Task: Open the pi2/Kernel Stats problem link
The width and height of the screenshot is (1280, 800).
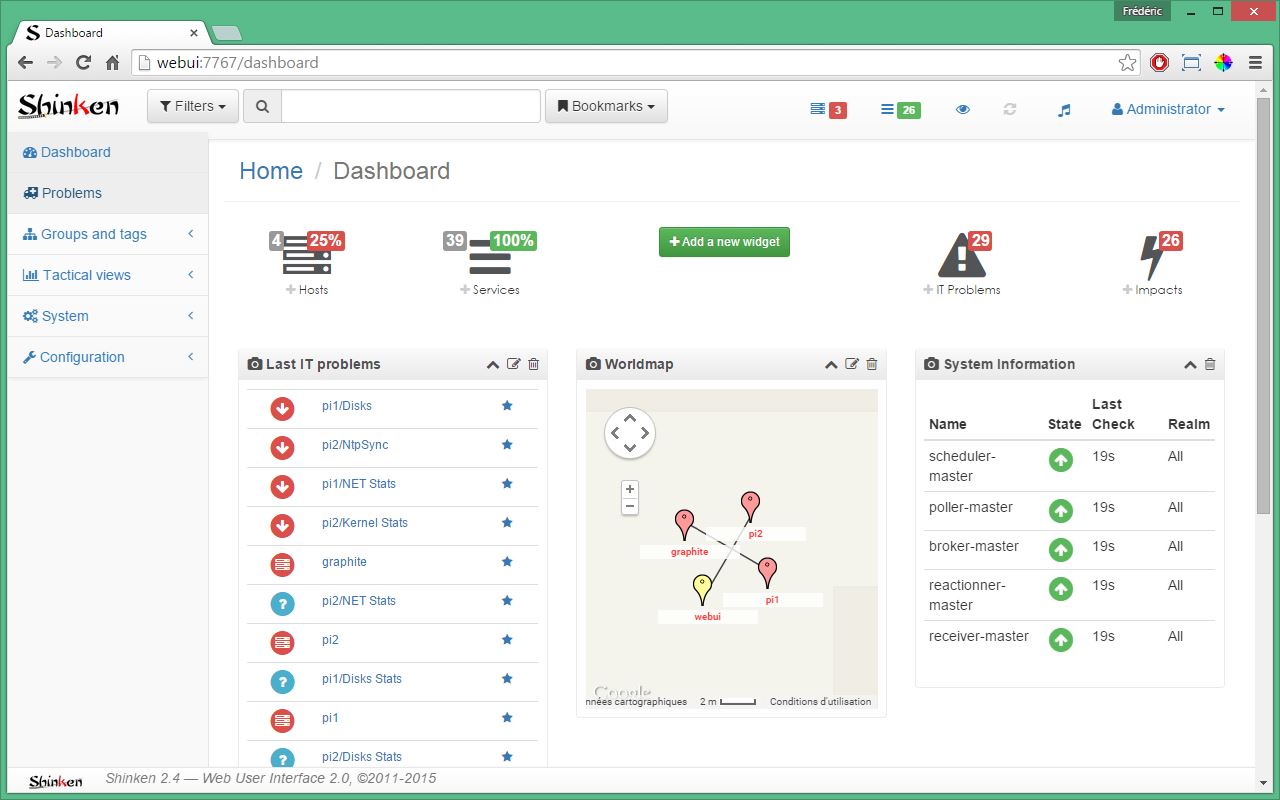Action: (365, 523)
